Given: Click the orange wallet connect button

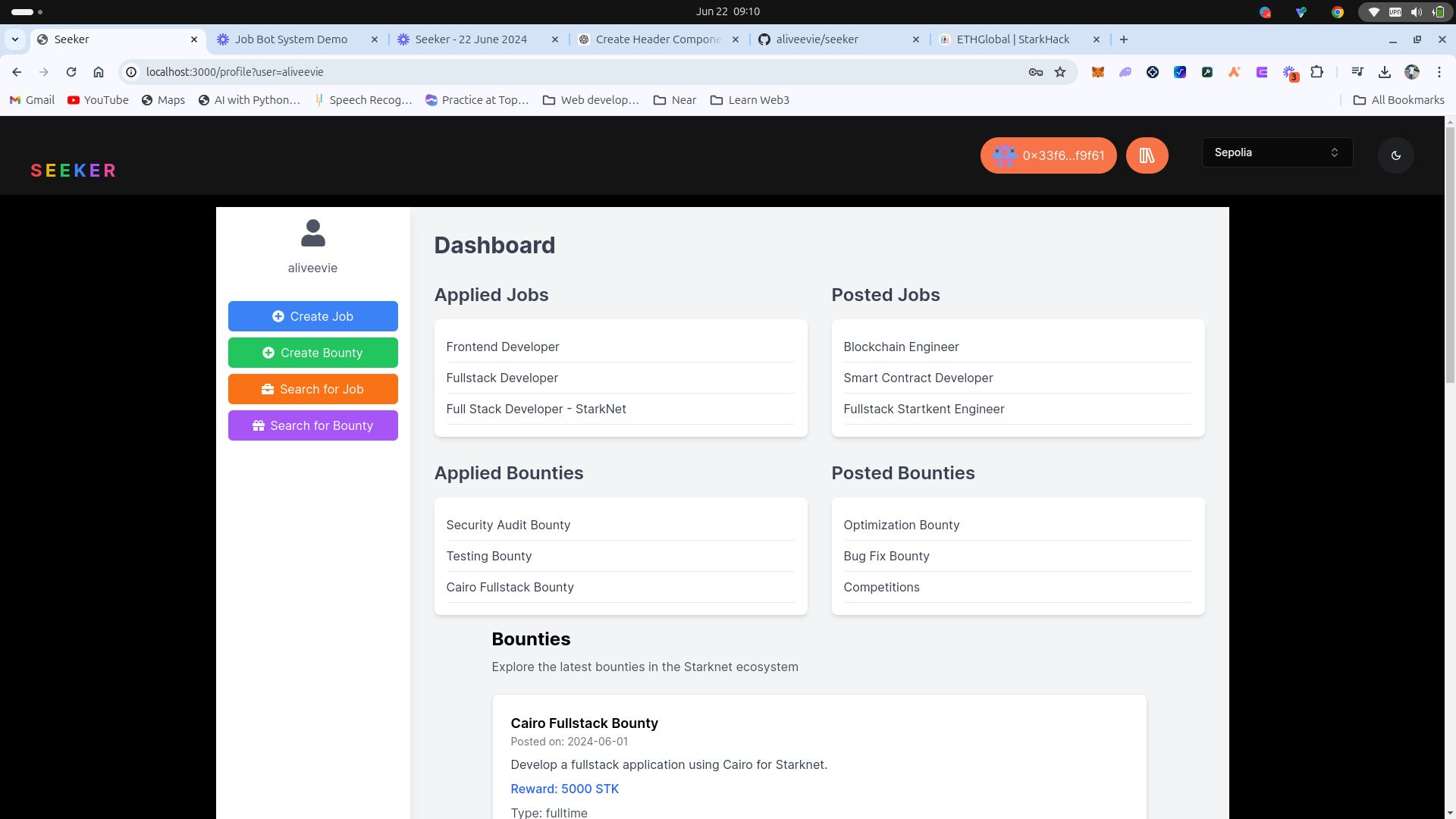Looking at the screenshot, I should point(1047,155).
